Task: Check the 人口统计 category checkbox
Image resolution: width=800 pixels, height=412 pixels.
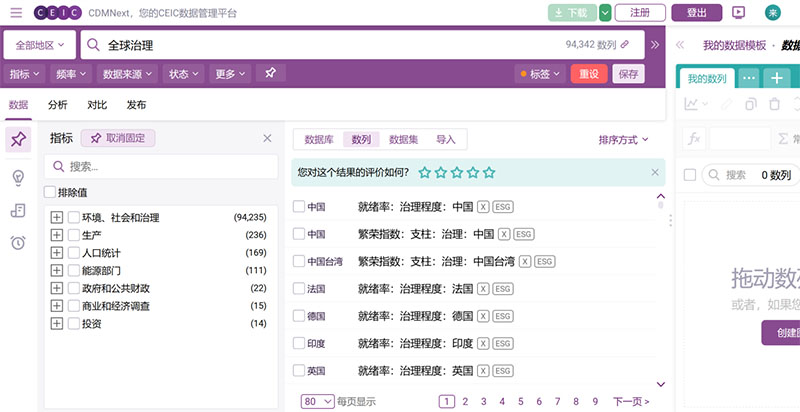Action: click(74, 253)
